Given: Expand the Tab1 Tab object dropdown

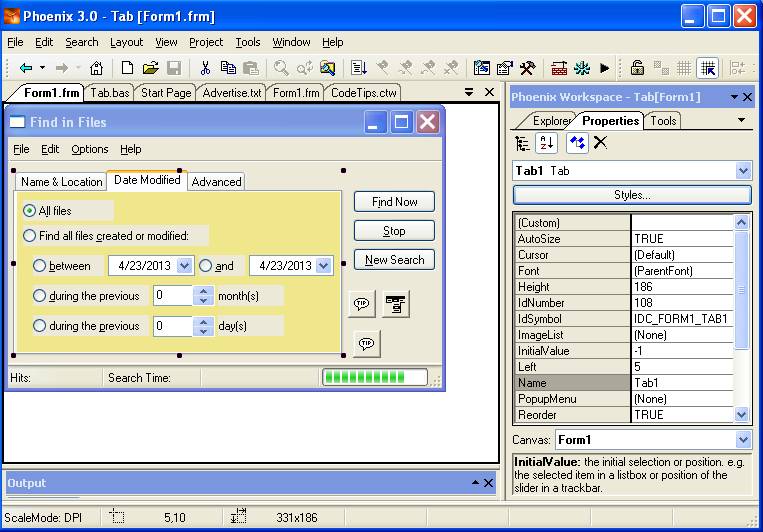Looking at the screenshot, I should [x=743, y=171].
